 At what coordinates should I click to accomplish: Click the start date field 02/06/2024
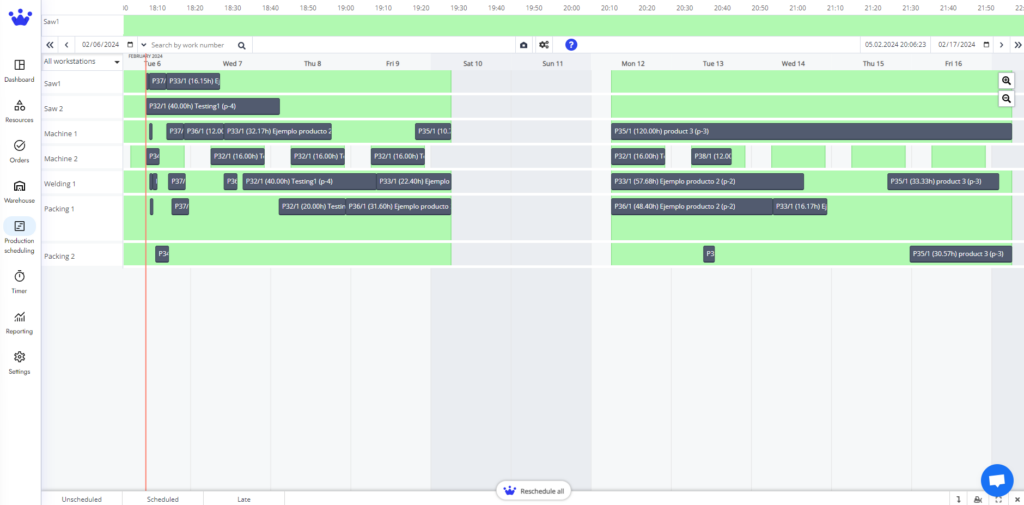(x=100, y=45)
